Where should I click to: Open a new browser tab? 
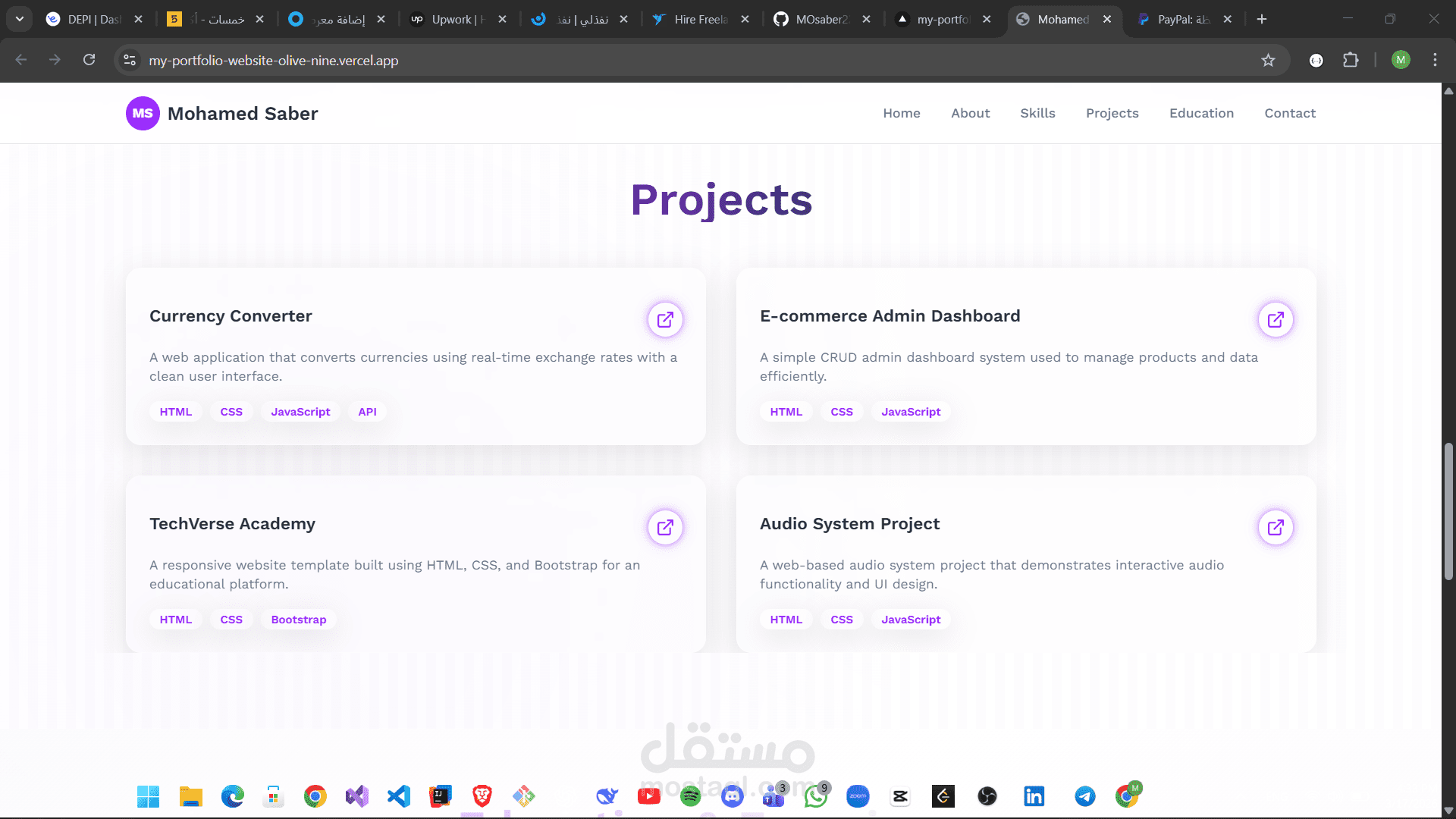[x=1262, y=19]
